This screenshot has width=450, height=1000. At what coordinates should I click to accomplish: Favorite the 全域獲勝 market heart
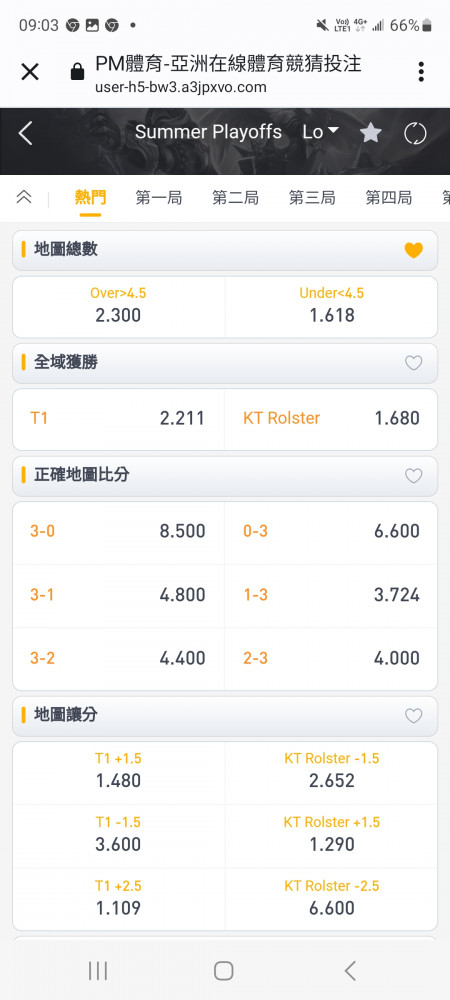pos(414,363)
